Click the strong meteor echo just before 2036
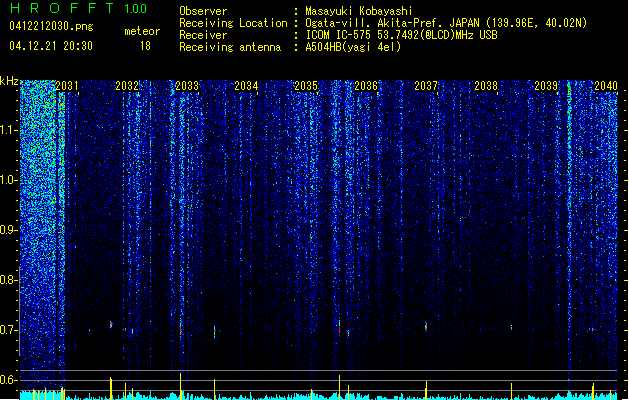The height and width of the screenshot is (400, 629). tap(339, 327)
